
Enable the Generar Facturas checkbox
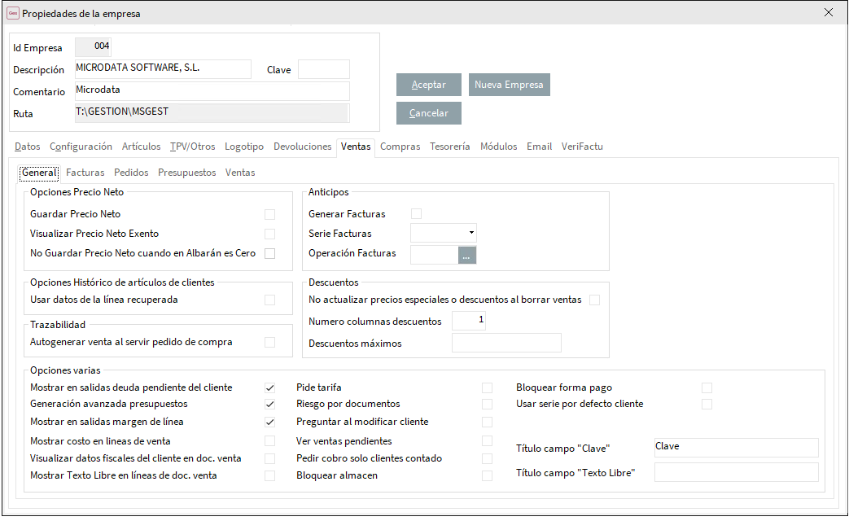416,214
